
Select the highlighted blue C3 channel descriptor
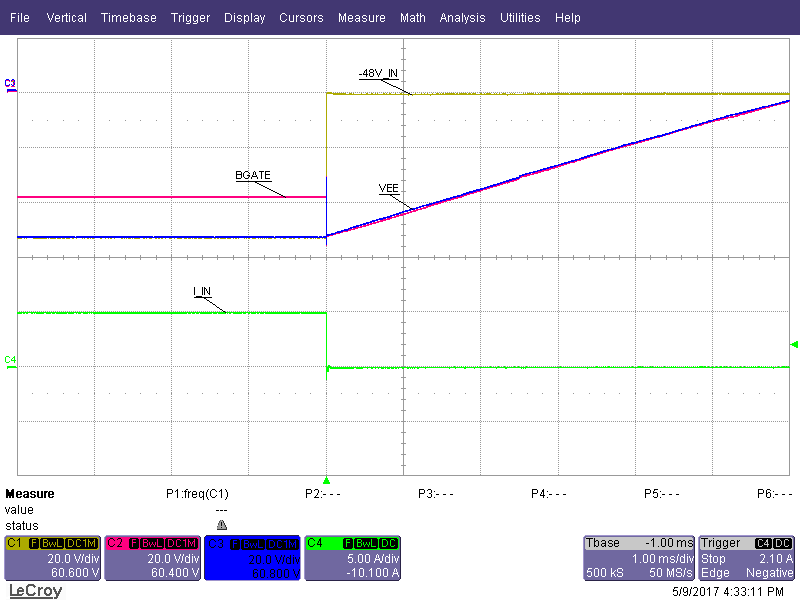click(252, 558)
